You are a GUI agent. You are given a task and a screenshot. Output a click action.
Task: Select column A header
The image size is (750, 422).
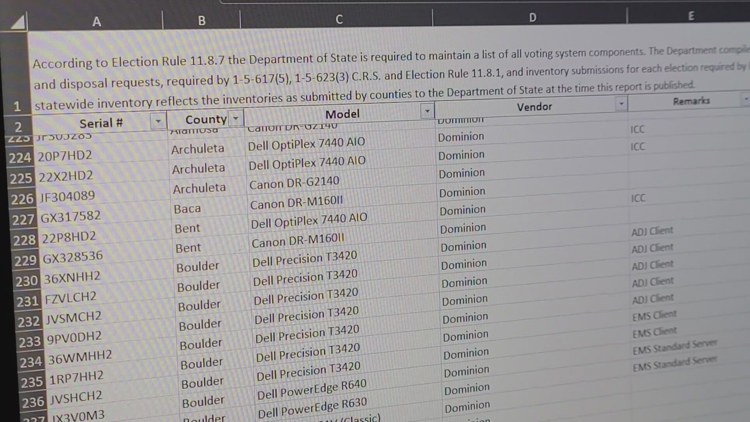tap(97, 22)
